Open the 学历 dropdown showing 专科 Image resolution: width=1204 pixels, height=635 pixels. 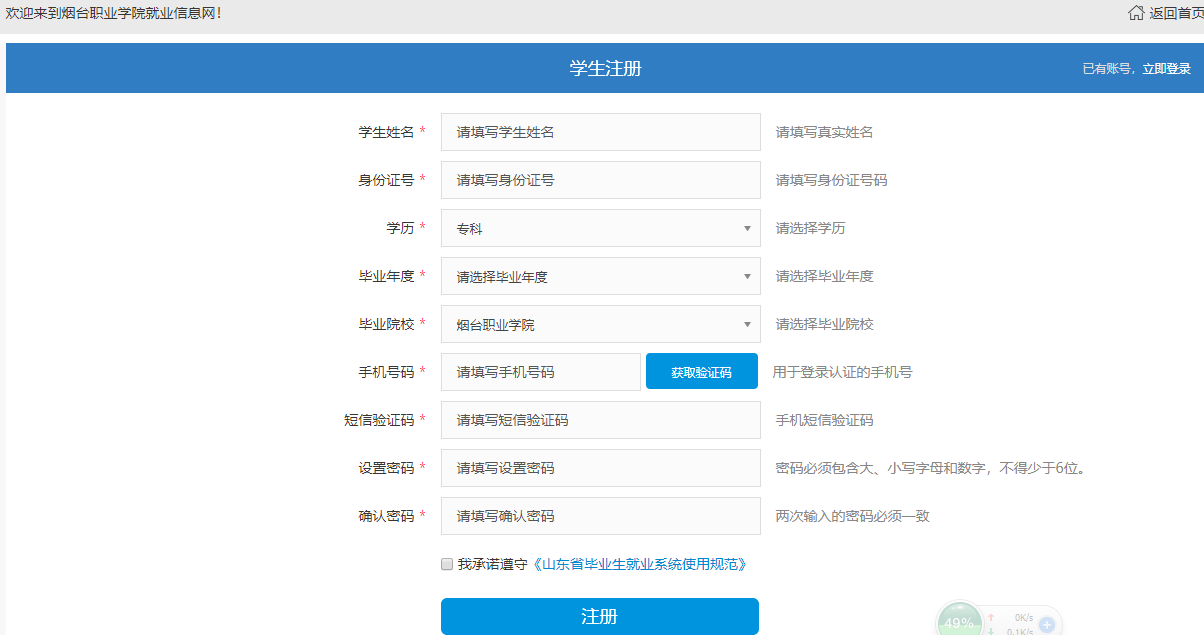pyautogui.click(x=600, y=228)
